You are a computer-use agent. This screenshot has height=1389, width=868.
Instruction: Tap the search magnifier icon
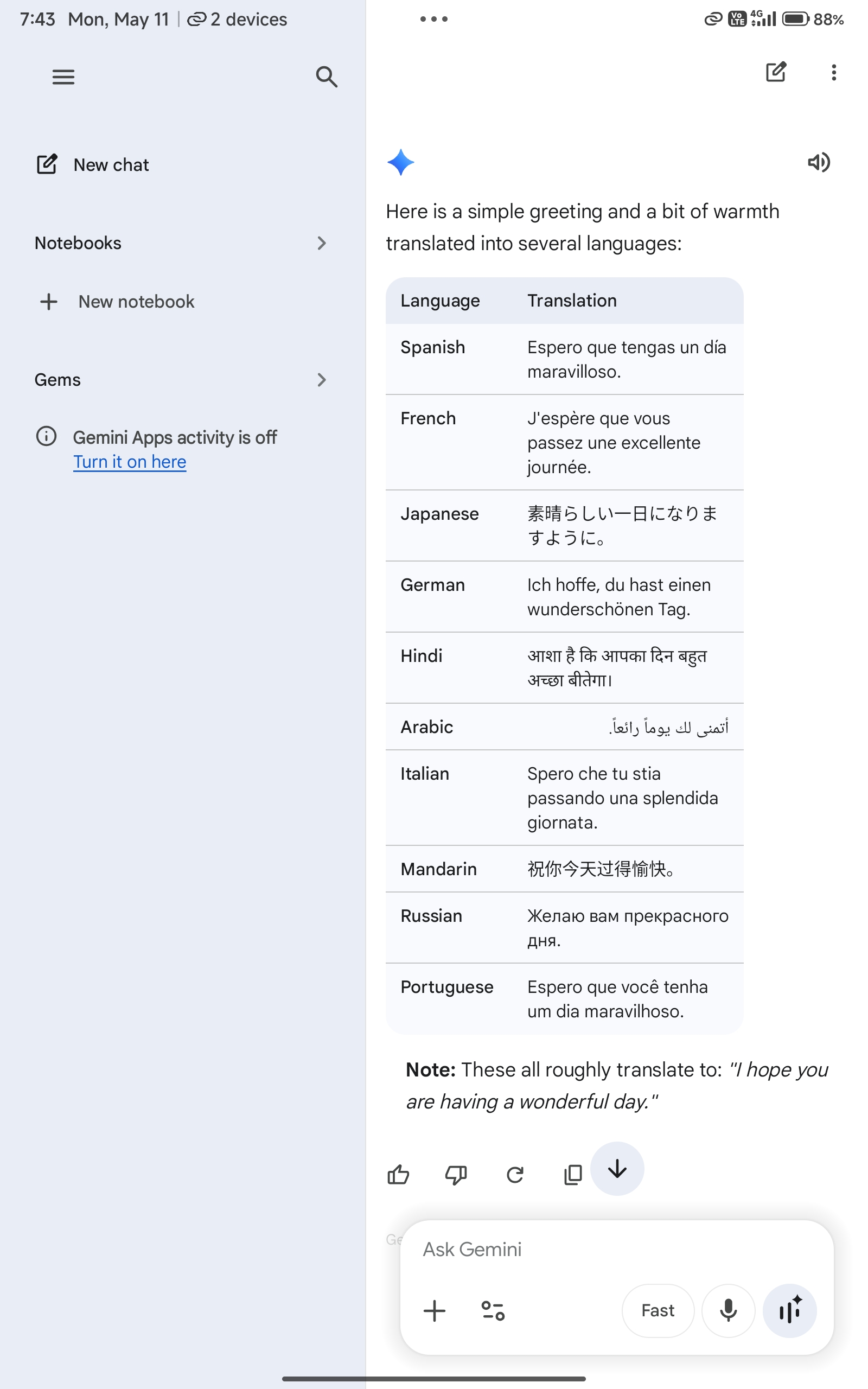pos(326,77)
